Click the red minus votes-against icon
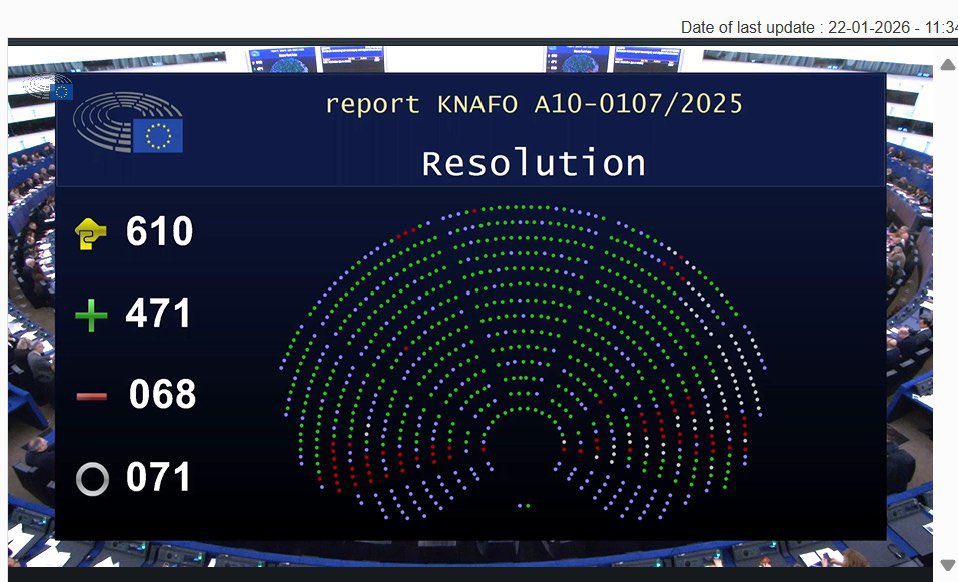958x582 pixels. coord(89,395)
